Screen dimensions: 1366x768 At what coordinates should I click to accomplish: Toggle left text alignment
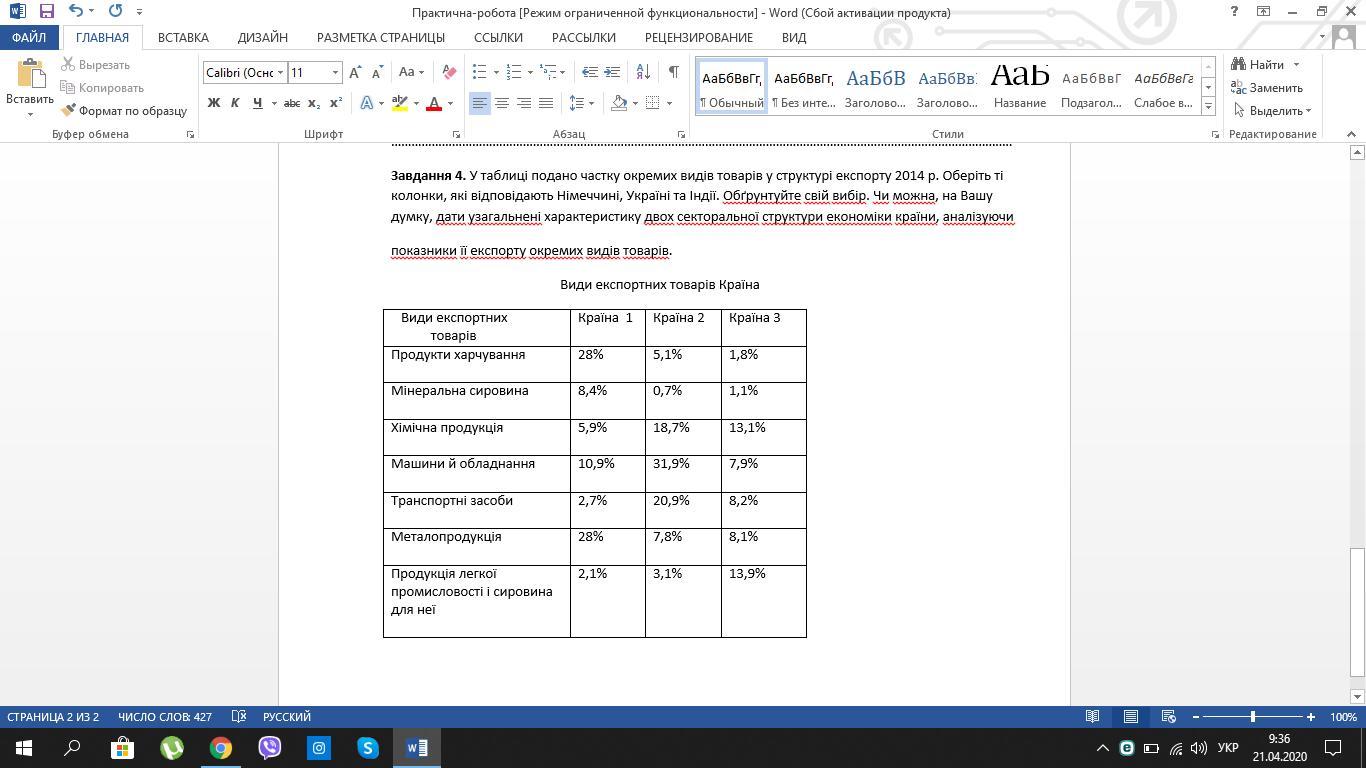tap(480, 103)
